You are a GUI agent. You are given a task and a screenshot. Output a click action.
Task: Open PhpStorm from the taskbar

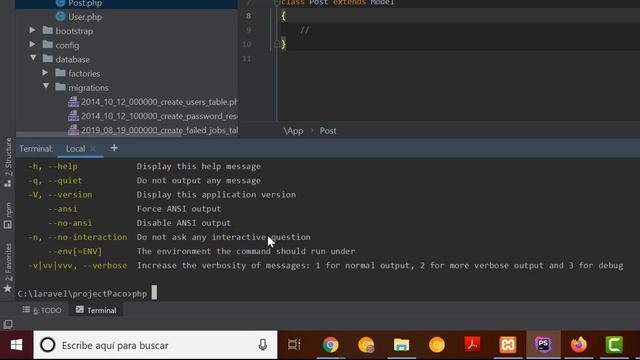pyautogui.click(x=543, y=345)
